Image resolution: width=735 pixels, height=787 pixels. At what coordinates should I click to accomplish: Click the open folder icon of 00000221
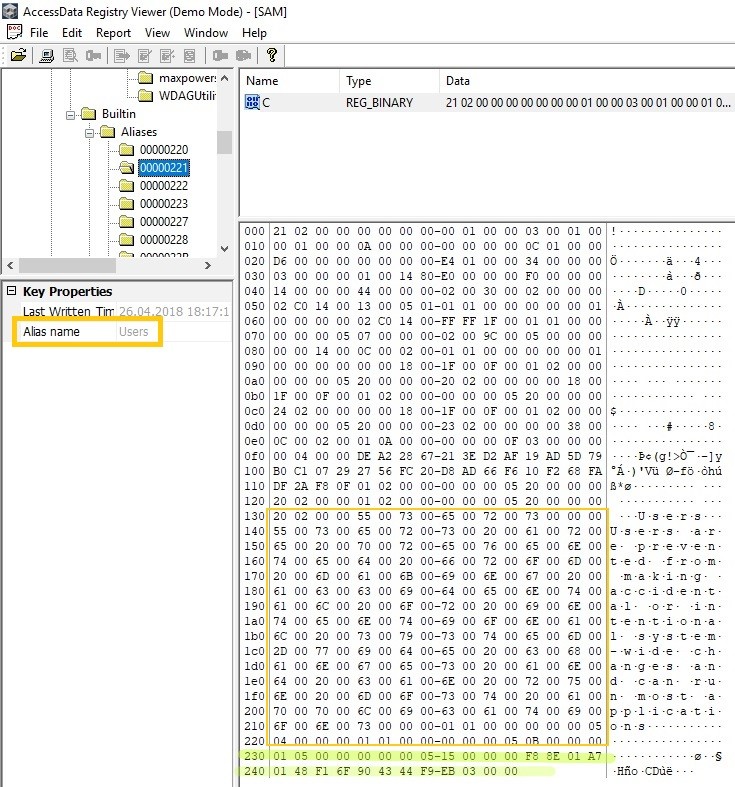point(127,168)
